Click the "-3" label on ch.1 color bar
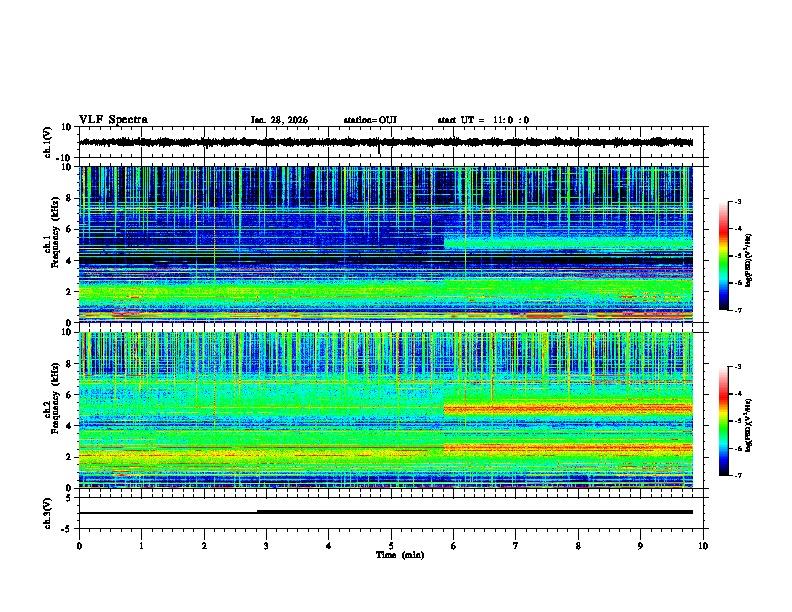The height and width of the screenshot is (612, 792). pos(738,202)
